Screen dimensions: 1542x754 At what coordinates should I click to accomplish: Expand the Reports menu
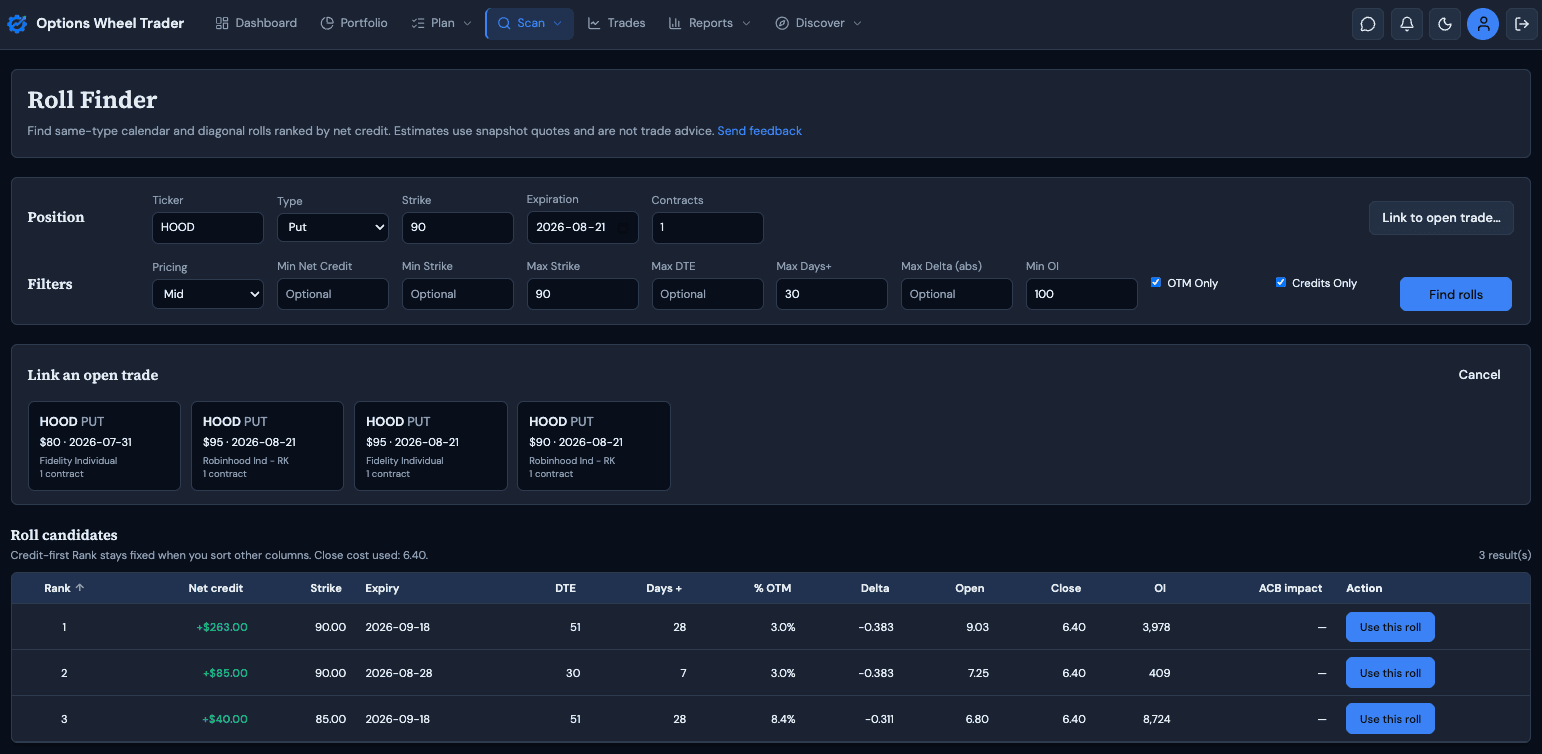click(x=709, y=23)
